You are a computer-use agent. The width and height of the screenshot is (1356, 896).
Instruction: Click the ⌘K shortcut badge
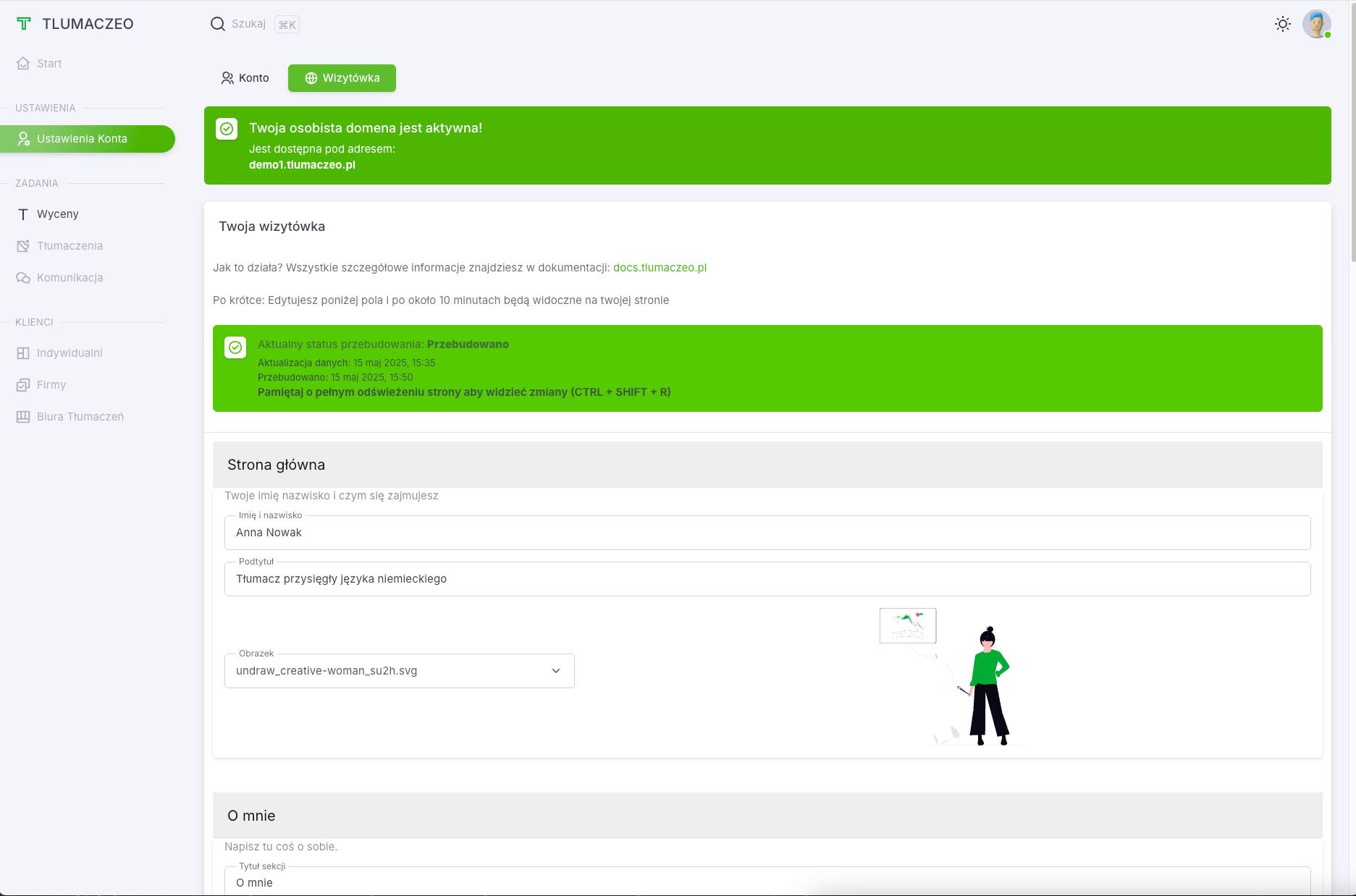(x=287, y=25)
